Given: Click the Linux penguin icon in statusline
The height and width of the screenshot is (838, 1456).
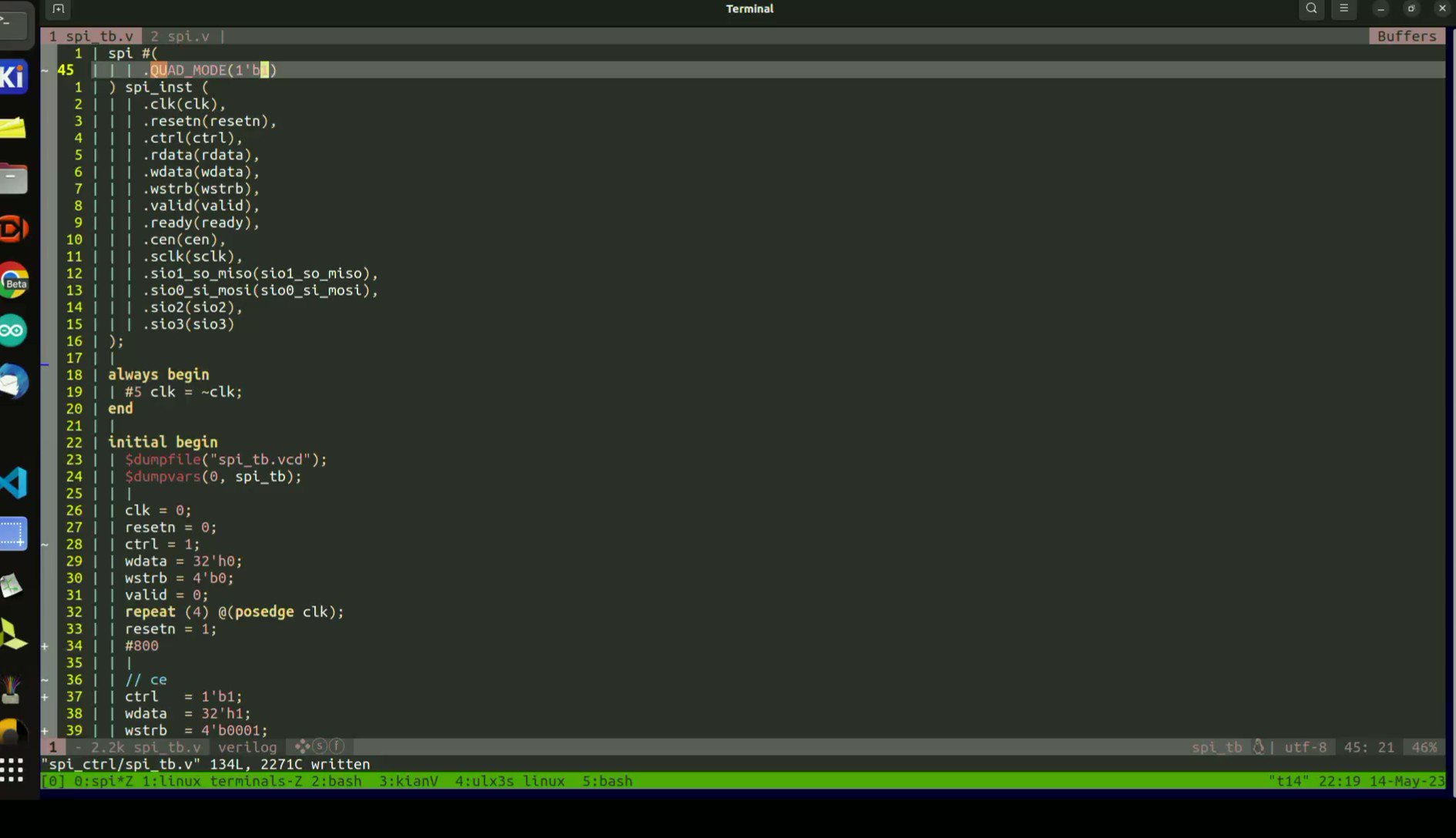Looking at the screenshot, I should pyautogui.click(x=1259, y=747).
